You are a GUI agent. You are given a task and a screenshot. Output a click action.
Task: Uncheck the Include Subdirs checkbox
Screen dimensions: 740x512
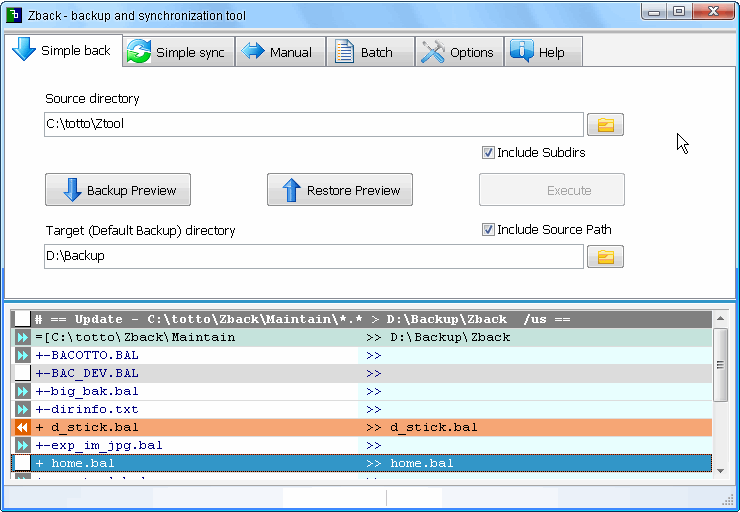pos(488,153)
